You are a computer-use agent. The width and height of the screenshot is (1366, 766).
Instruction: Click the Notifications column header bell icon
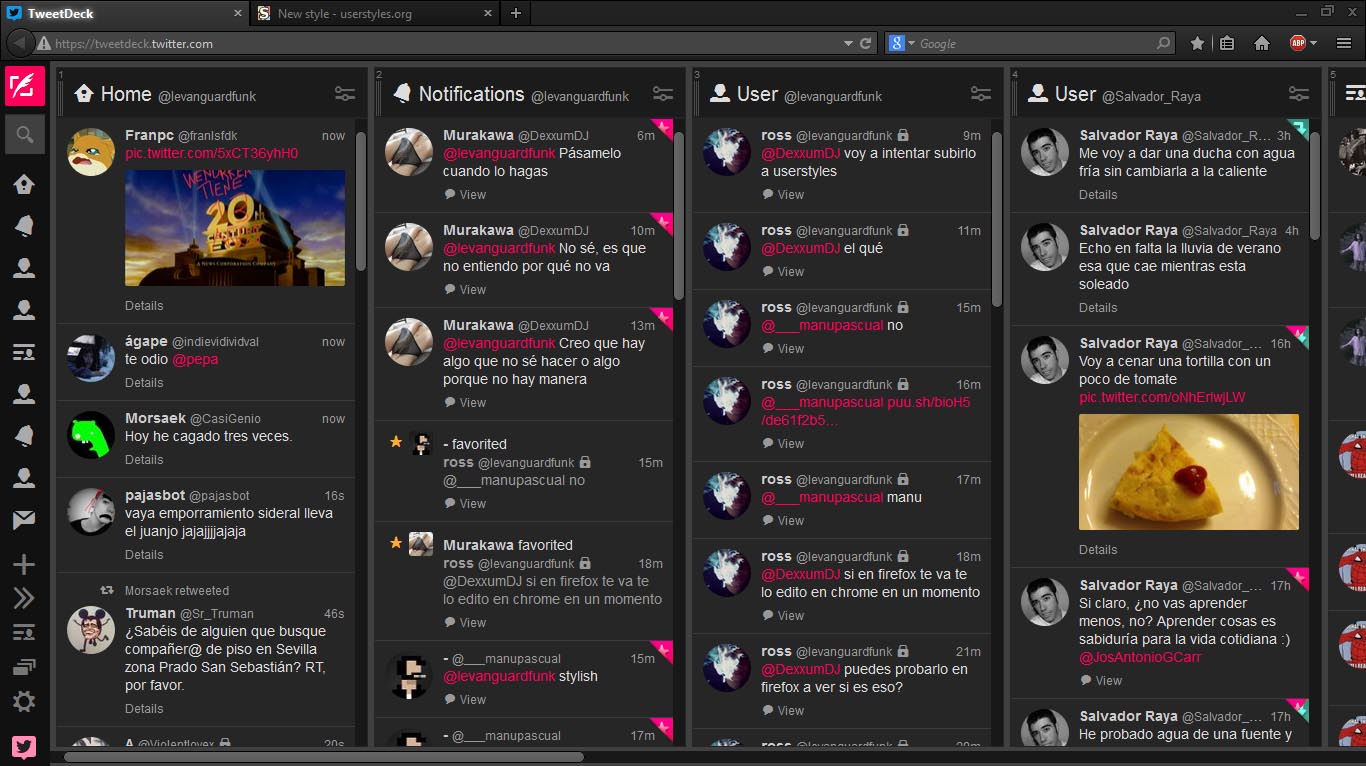[402, 93]
